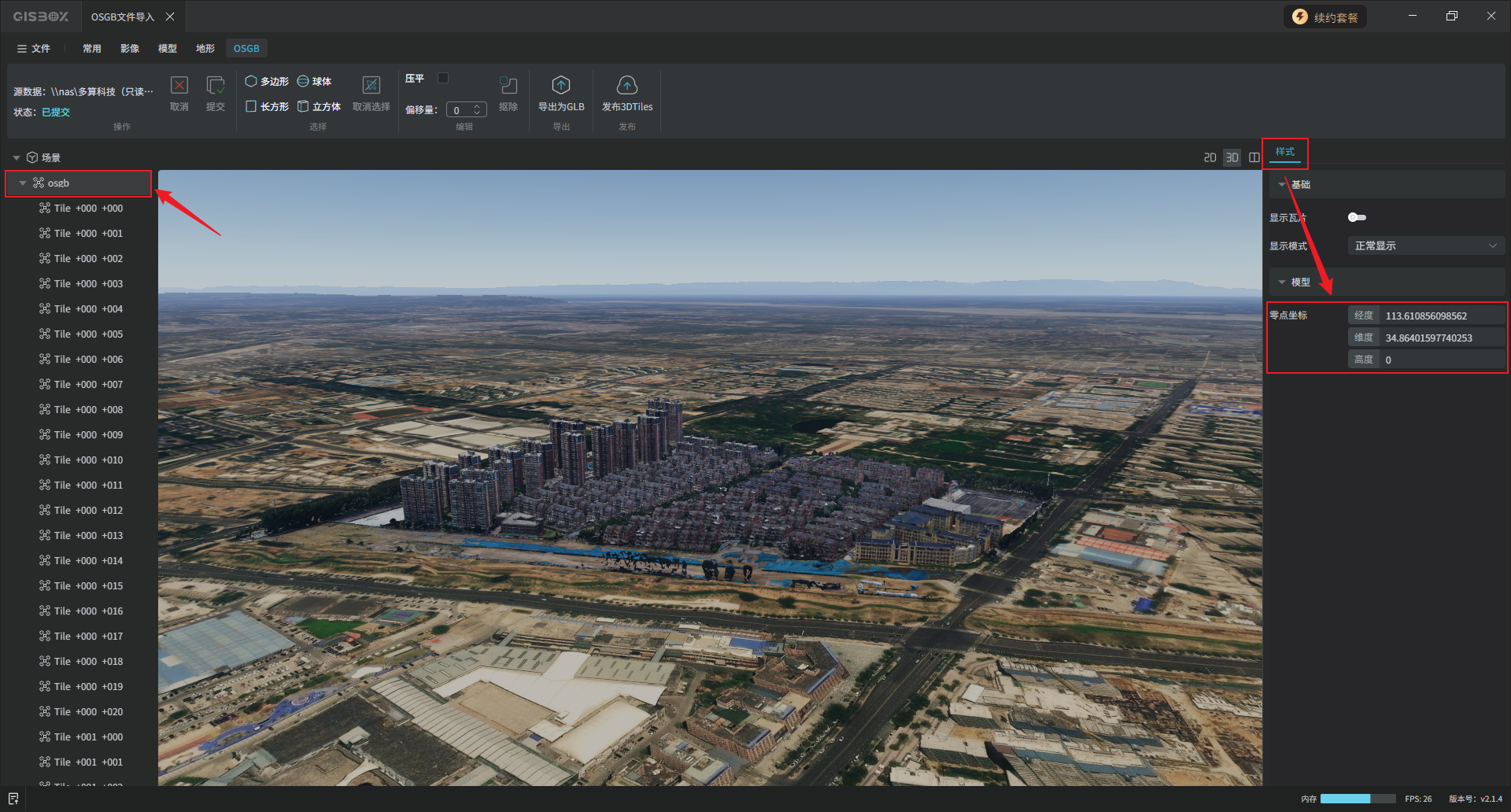The image size is (1511, 812).
Task: Click the Submit (提交) toolbar icon
Action: coord(215,86)
